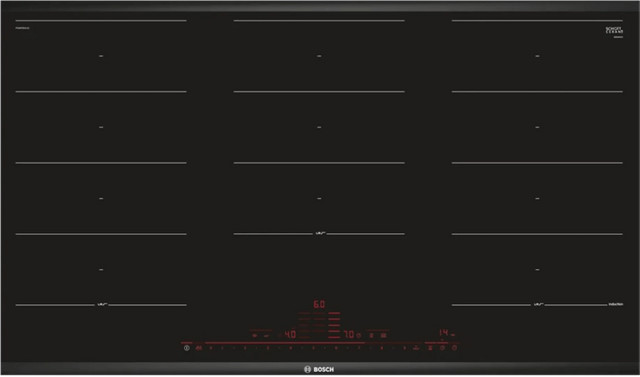Set power level 1 on the slider scale

[222, 348]
